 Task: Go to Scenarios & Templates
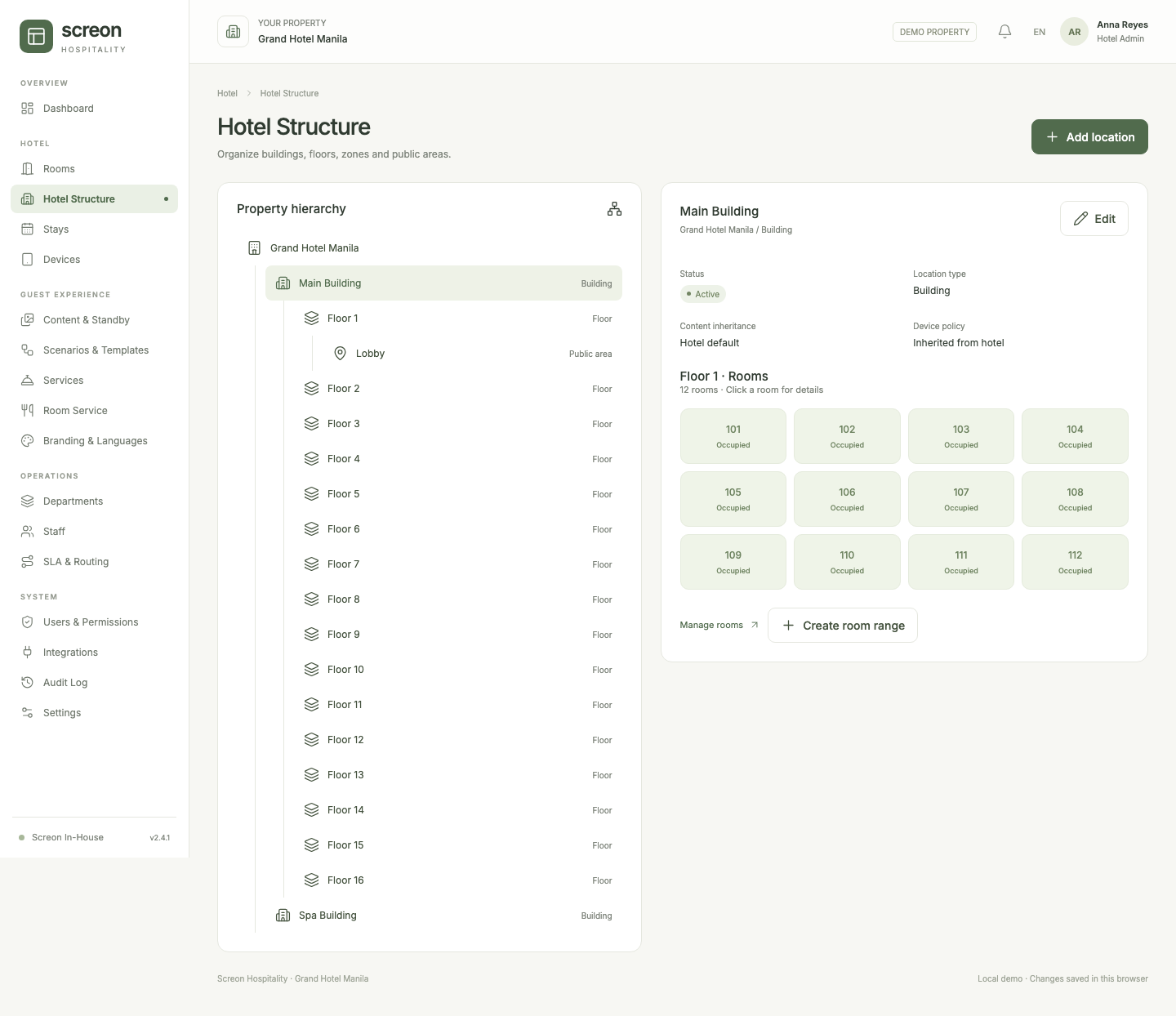click(x=94, y=350)
